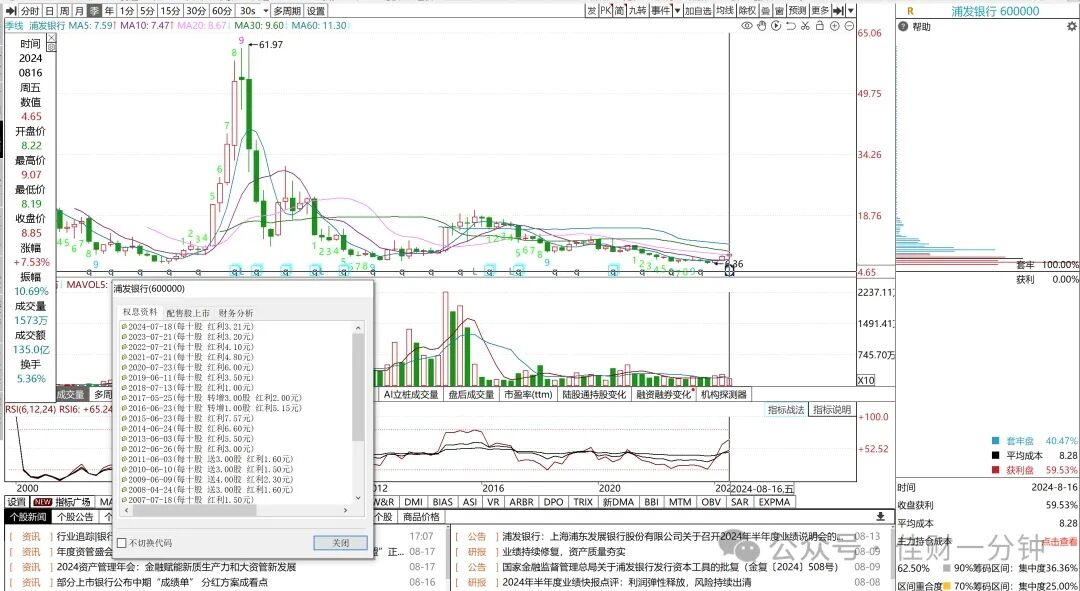Select the 15分 period button
This screenshot has width=1080, height=591.
[170, 11]
